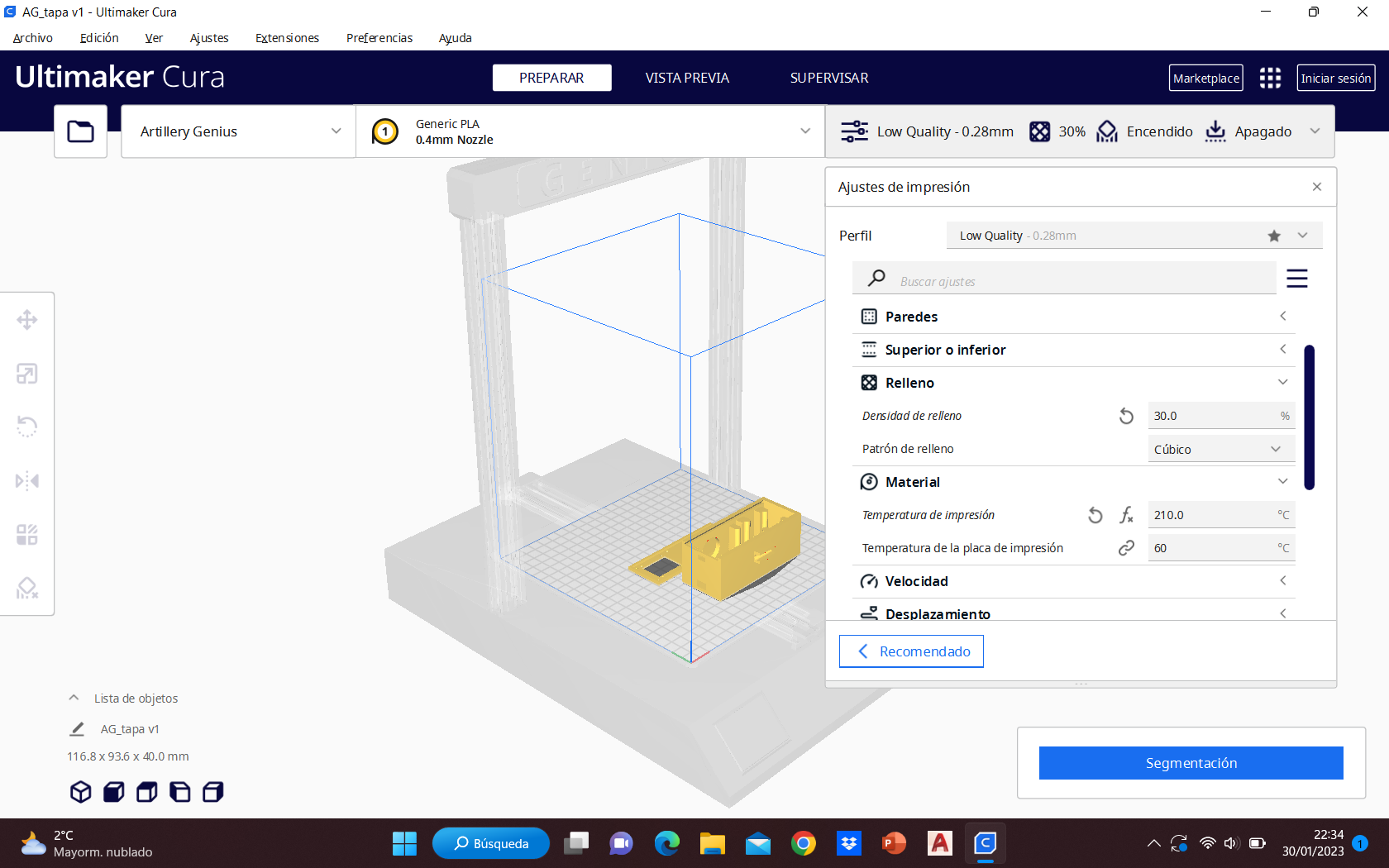Switch to left side view cube
This screenshot has width=1389, height=868.
(x=180, y=792)
